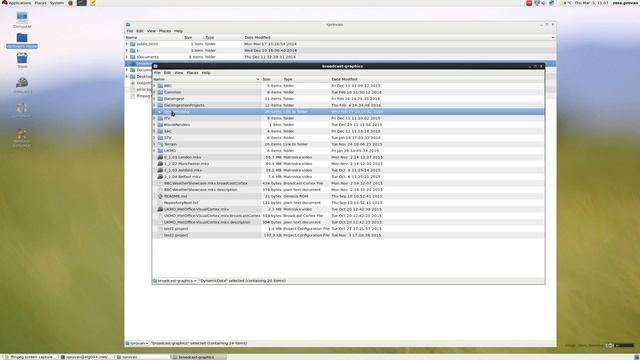Click the public_html folder icon in rear window
This screenshot has height=360, width=640.
click(x=133, y=44)
